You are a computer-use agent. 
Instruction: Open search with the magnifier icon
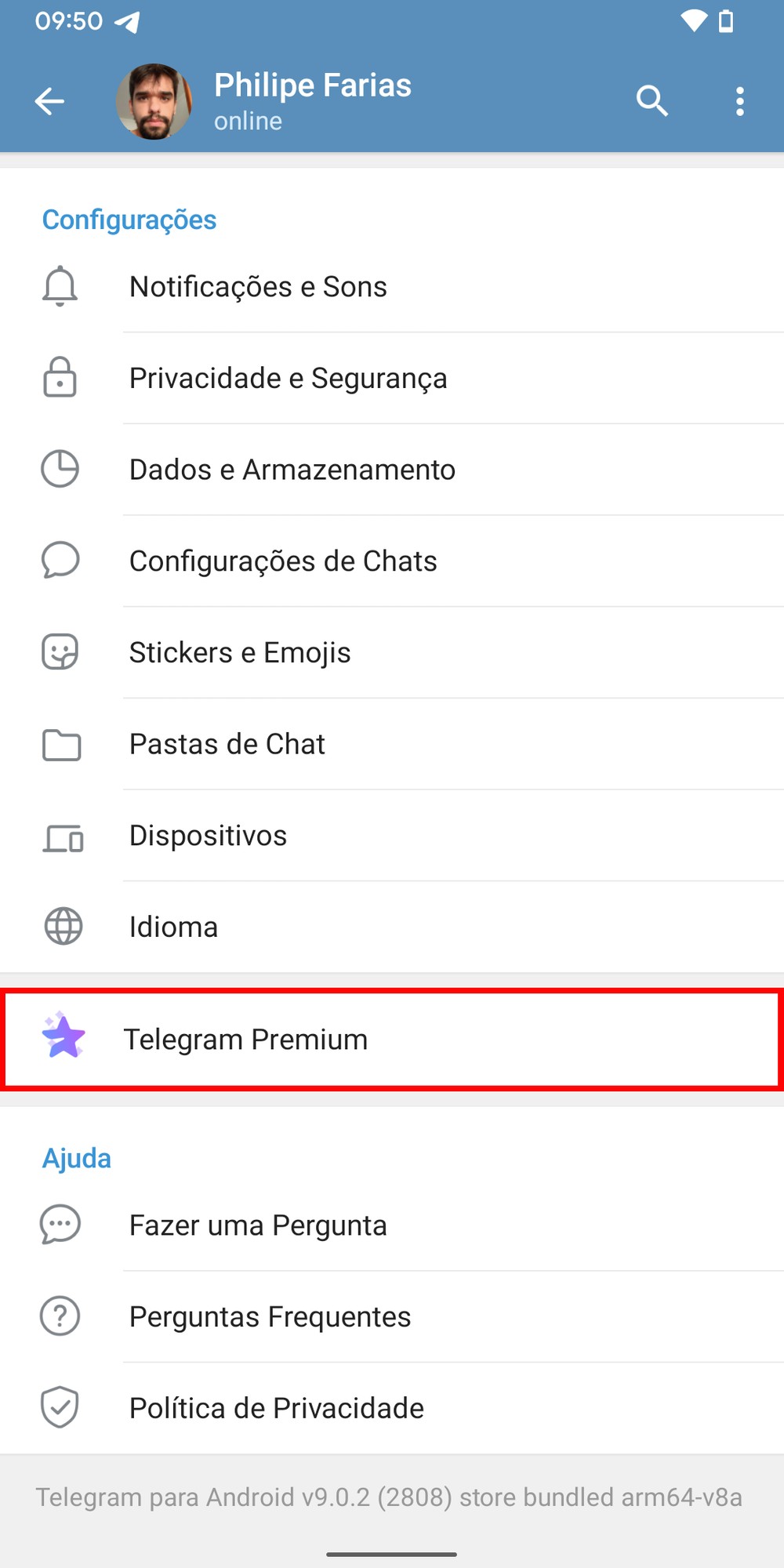click(x=652, y=101)
